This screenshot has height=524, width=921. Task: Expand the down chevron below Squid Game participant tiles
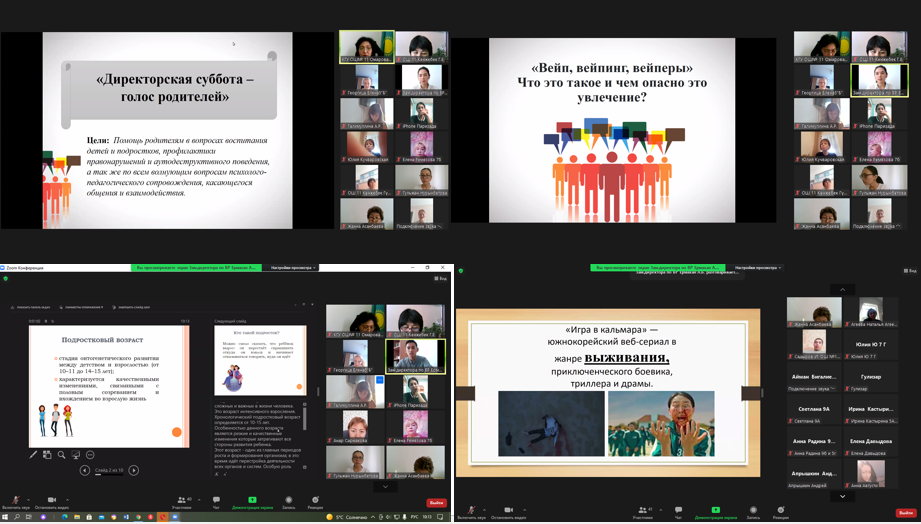842,495
